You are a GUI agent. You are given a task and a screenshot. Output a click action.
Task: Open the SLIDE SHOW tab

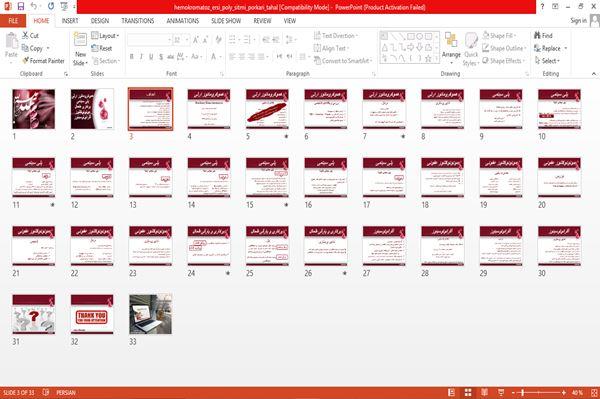[226, 21]
